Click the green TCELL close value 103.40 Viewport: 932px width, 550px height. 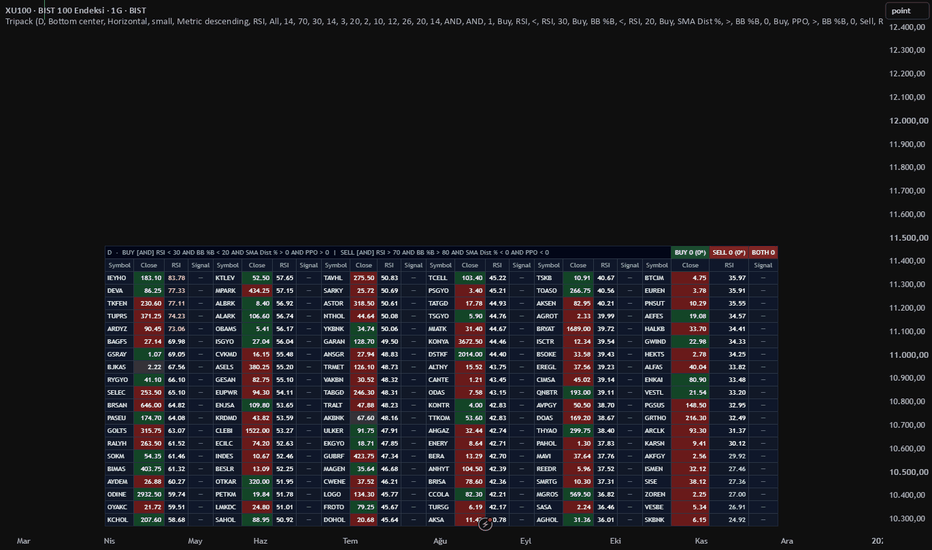pyautogui.click(x=470, y=278)
